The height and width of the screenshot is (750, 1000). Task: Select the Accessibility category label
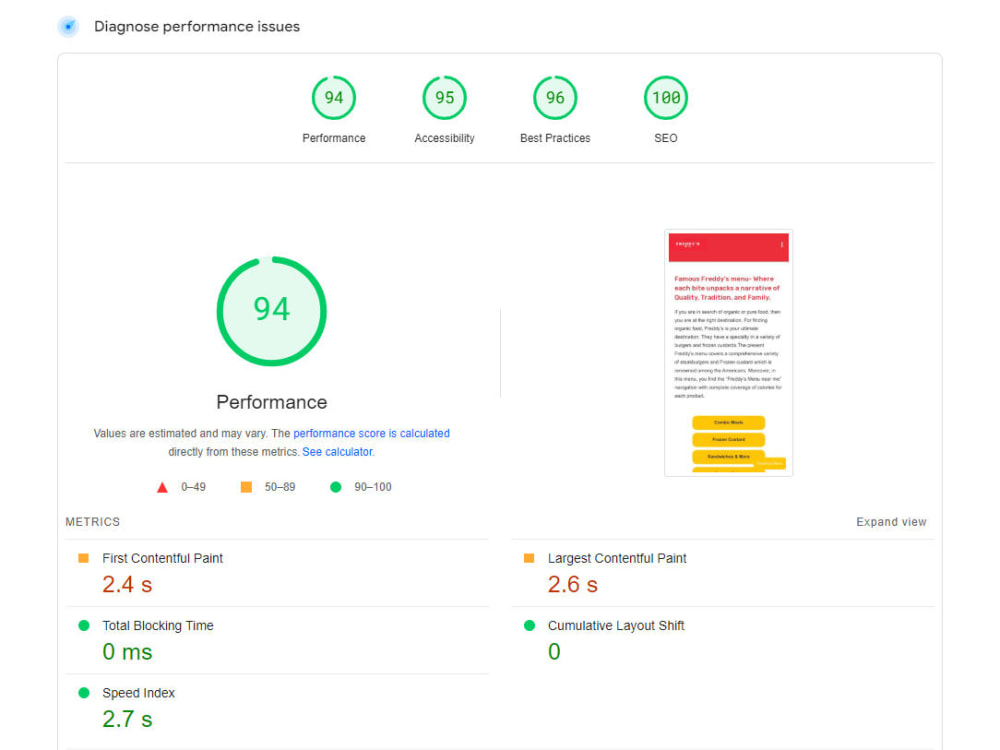pyautogui.click(x=445, y=138)
